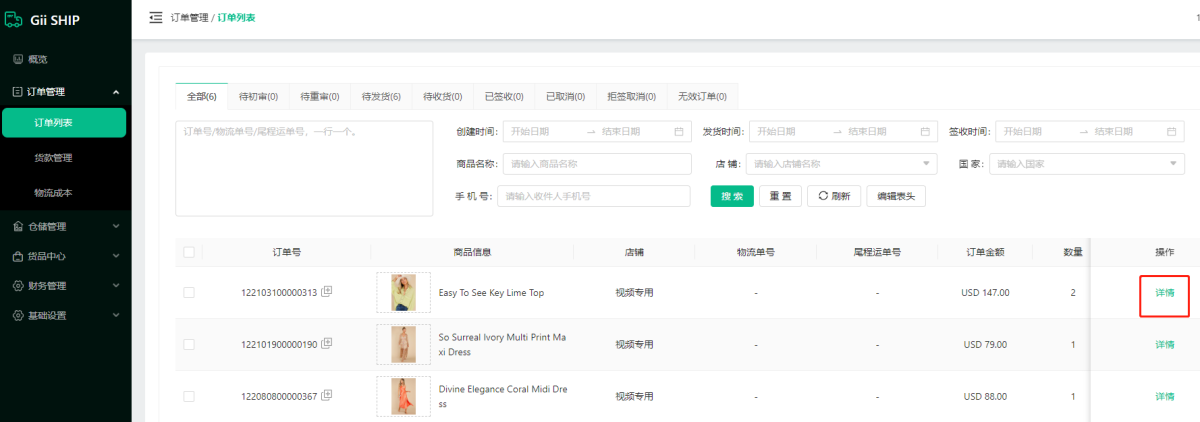Click the Gii SHIP logo icon
1200x422 pixels.
[x=13, y=21]
